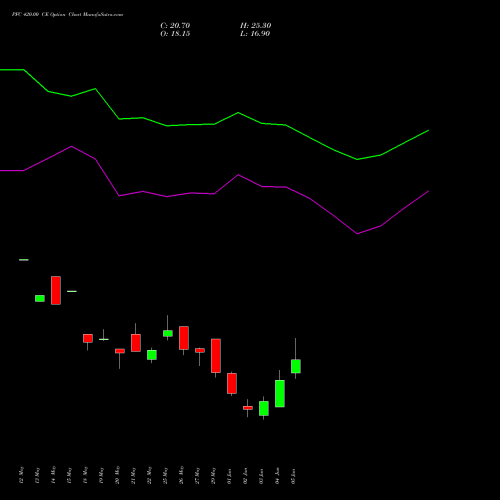Click the '12 May' date label
The image size is (500, 500).
tap(22, 476)
